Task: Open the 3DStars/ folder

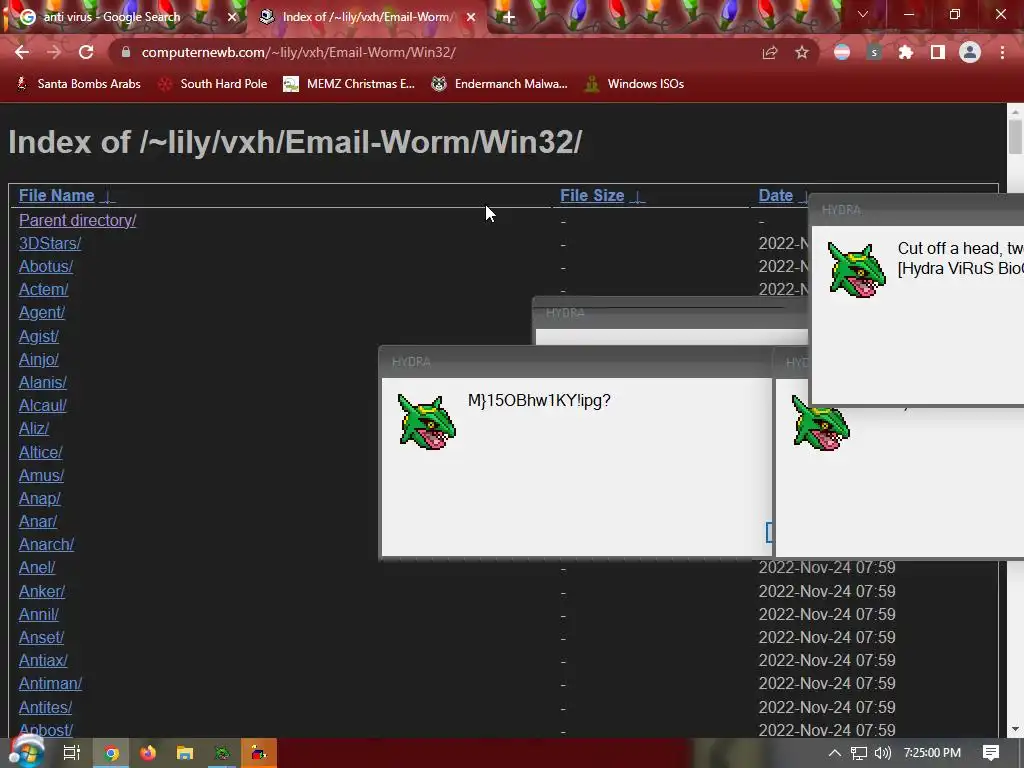Action: pos(50,243)
